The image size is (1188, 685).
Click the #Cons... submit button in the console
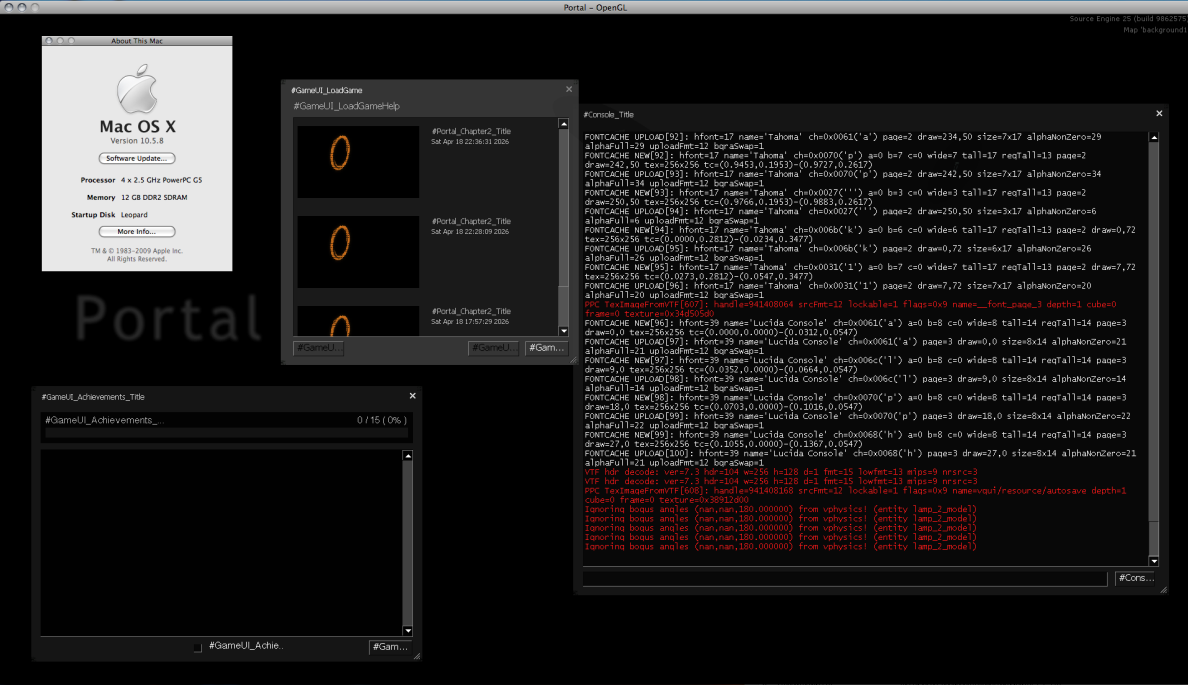coord(1136,578)
